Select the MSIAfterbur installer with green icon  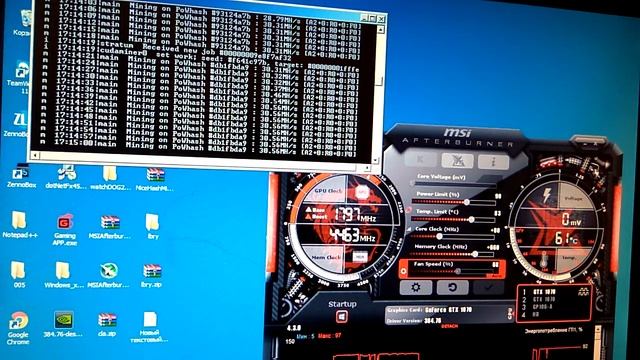pyautogui.click(x=109, y=275)
